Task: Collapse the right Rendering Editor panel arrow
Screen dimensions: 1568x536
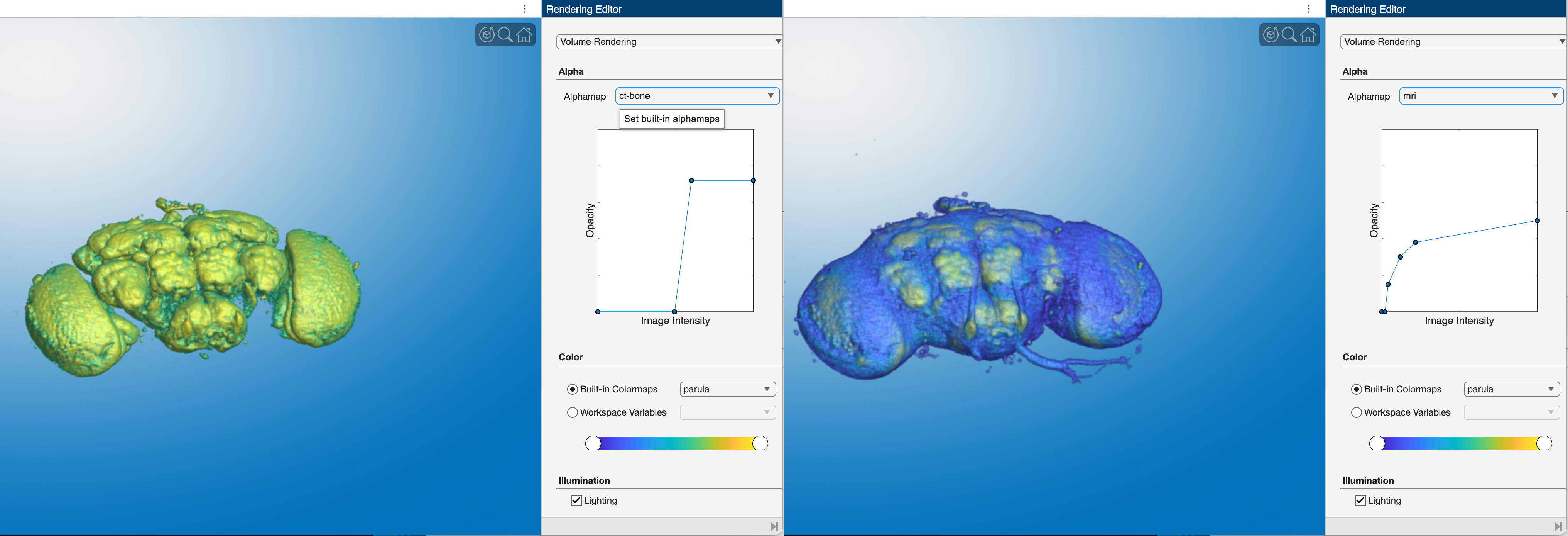Action: 1558,526
